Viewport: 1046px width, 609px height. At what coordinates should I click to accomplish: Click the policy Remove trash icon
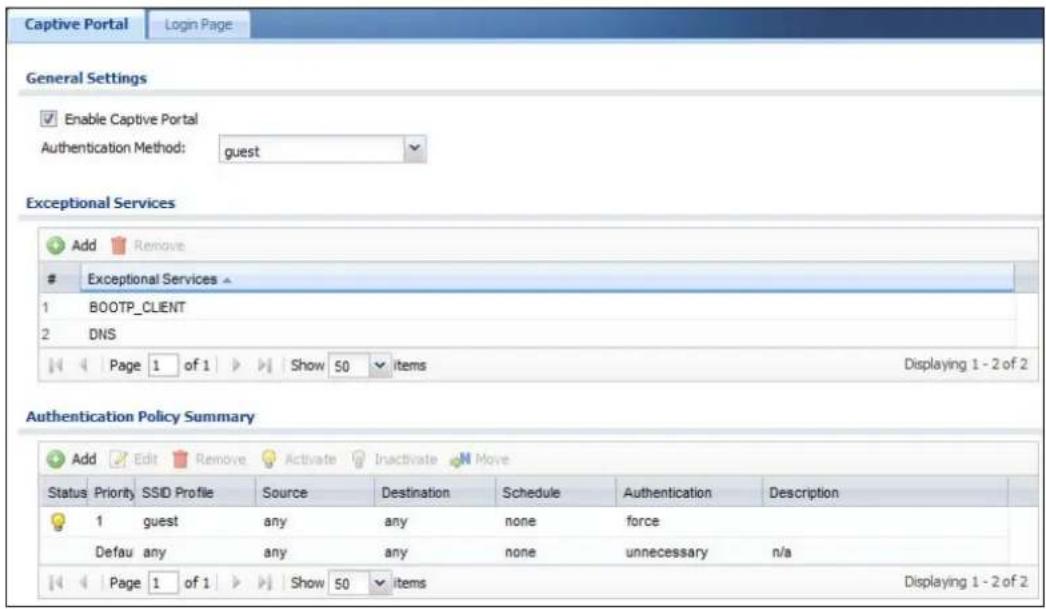180,459
